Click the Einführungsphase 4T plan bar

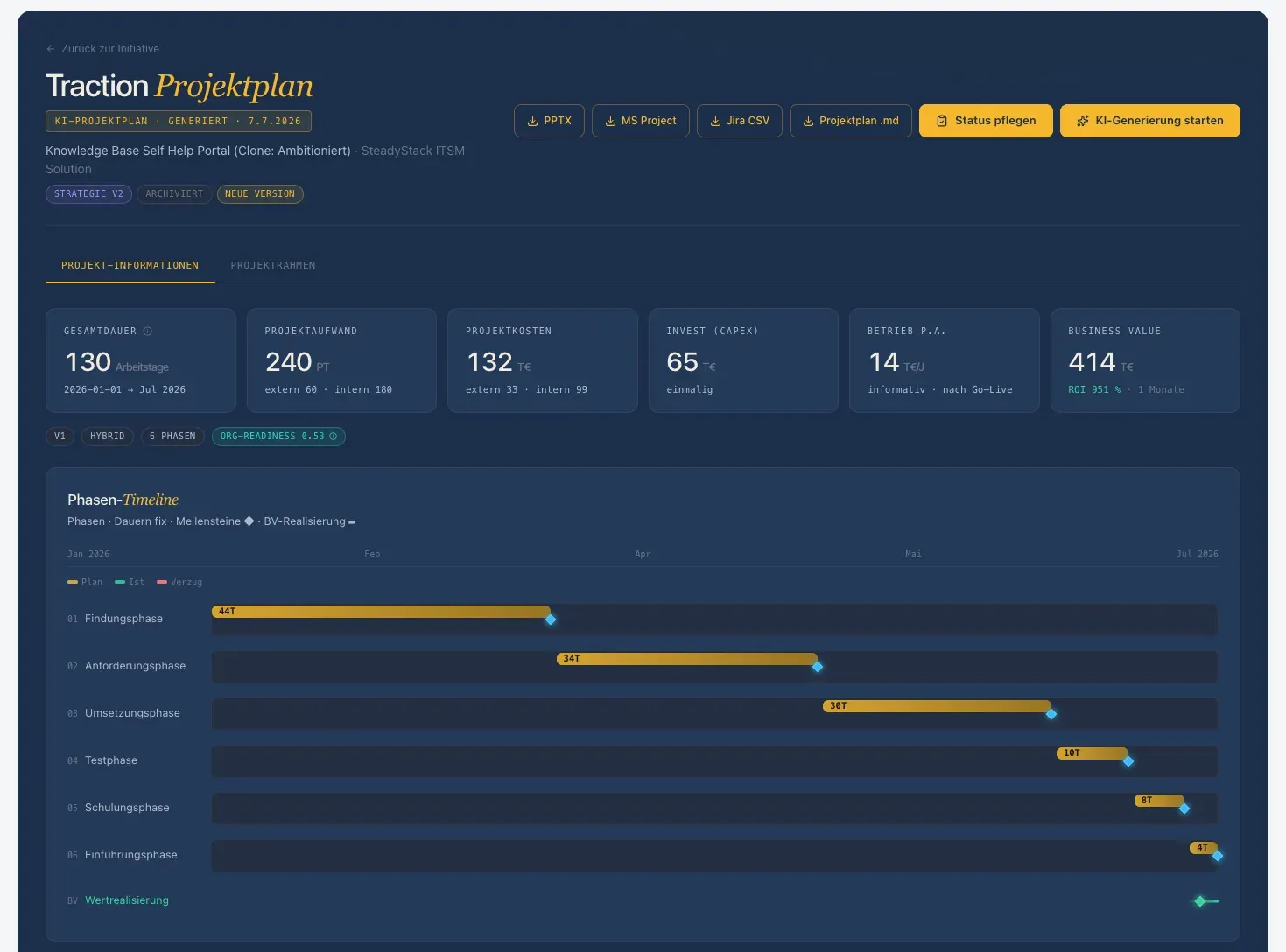[x=1204, y=848]
